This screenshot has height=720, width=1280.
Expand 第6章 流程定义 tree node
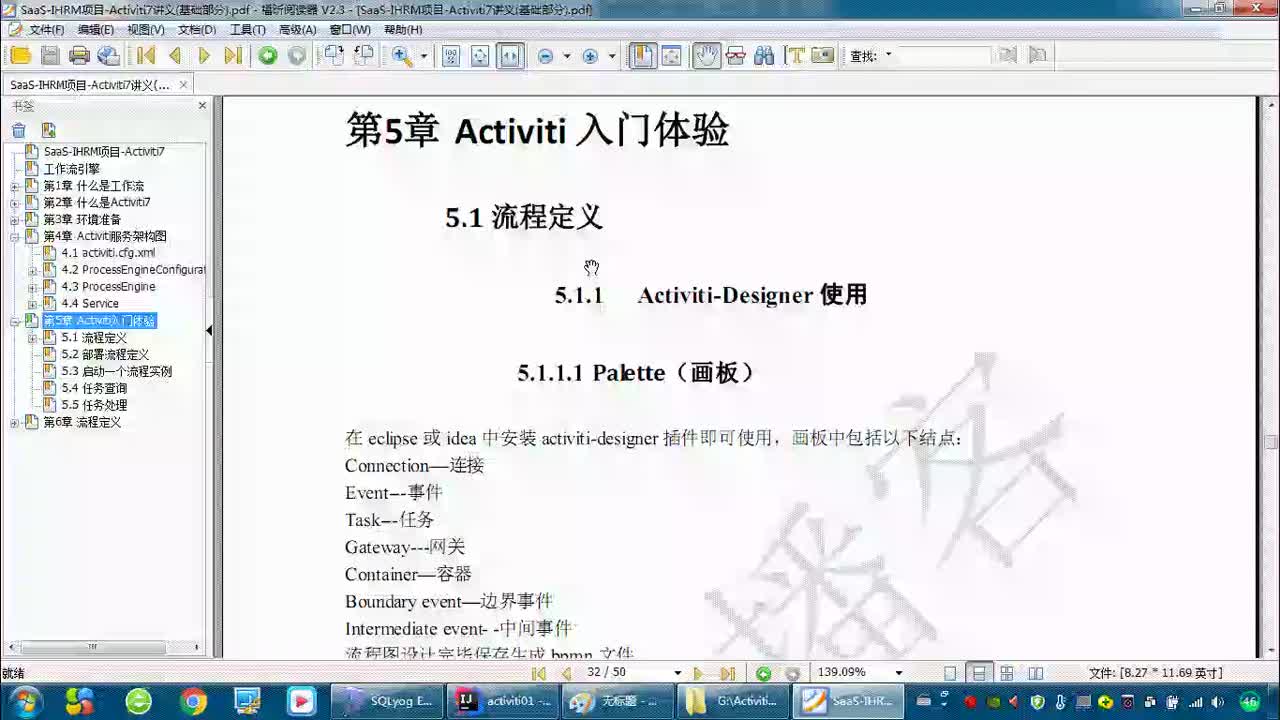[x=15, y=423]
